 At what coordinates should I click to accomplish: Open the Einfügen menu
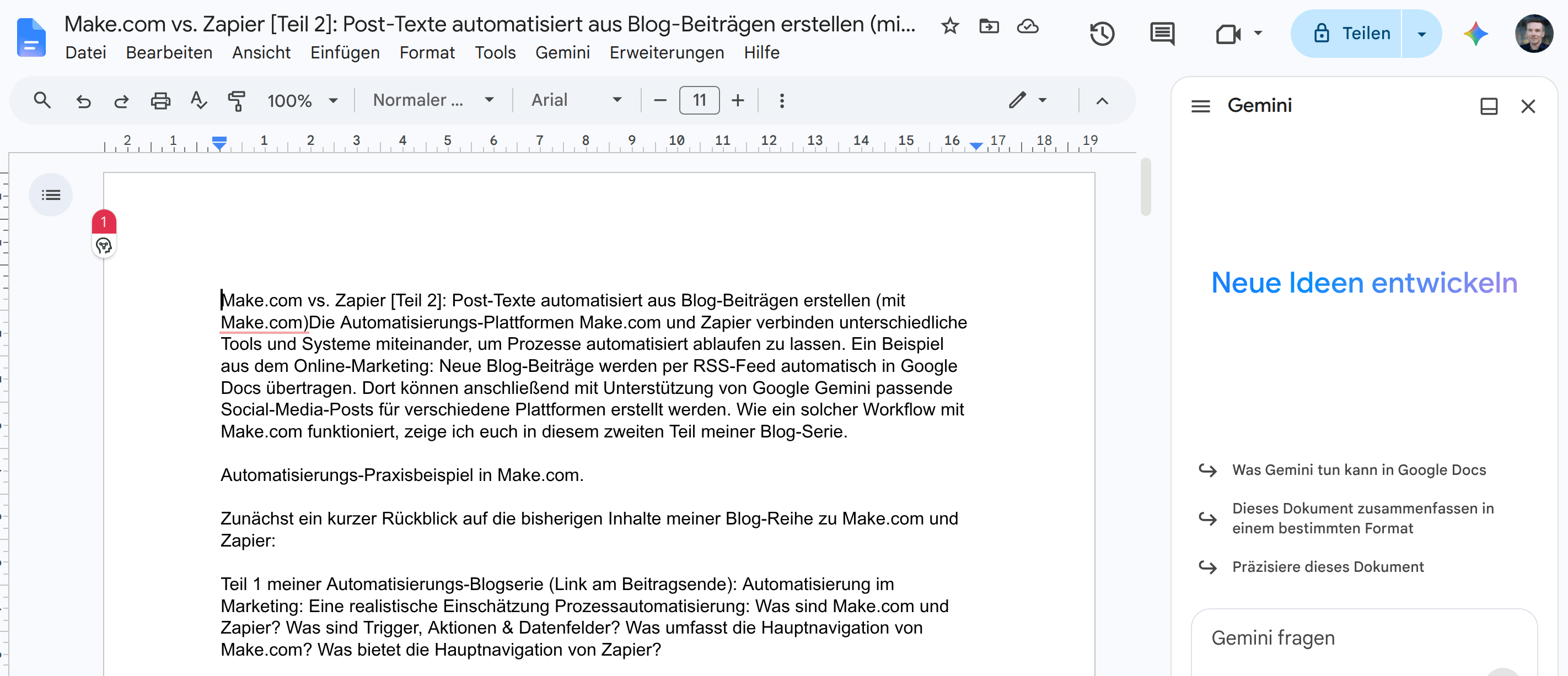click(x=345, y=52)
